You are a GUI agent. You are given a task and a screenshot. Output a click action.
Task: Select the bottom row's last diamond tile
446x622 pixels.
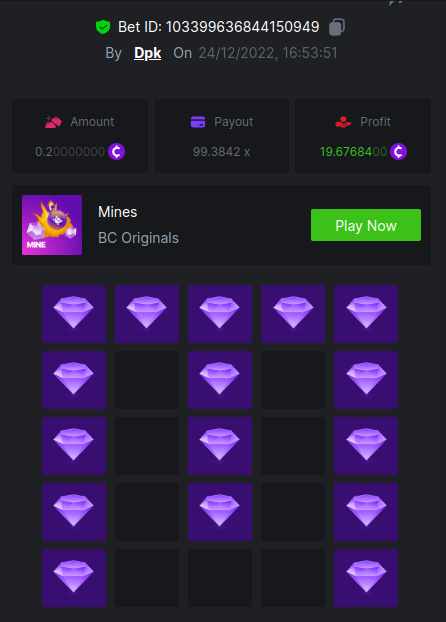tap(366, 578)
